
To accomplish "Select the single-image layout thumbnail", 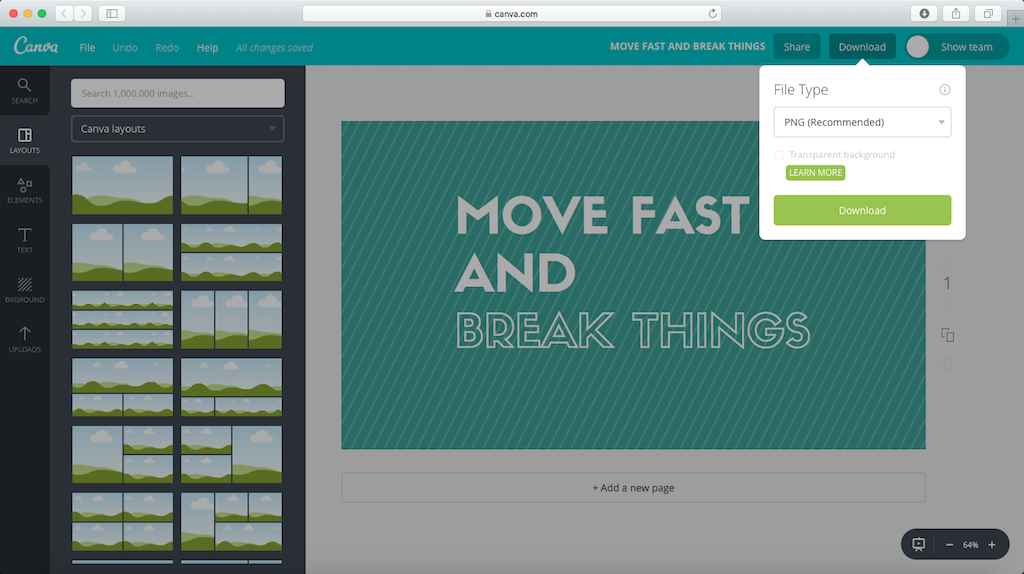I will click(122, 185).
